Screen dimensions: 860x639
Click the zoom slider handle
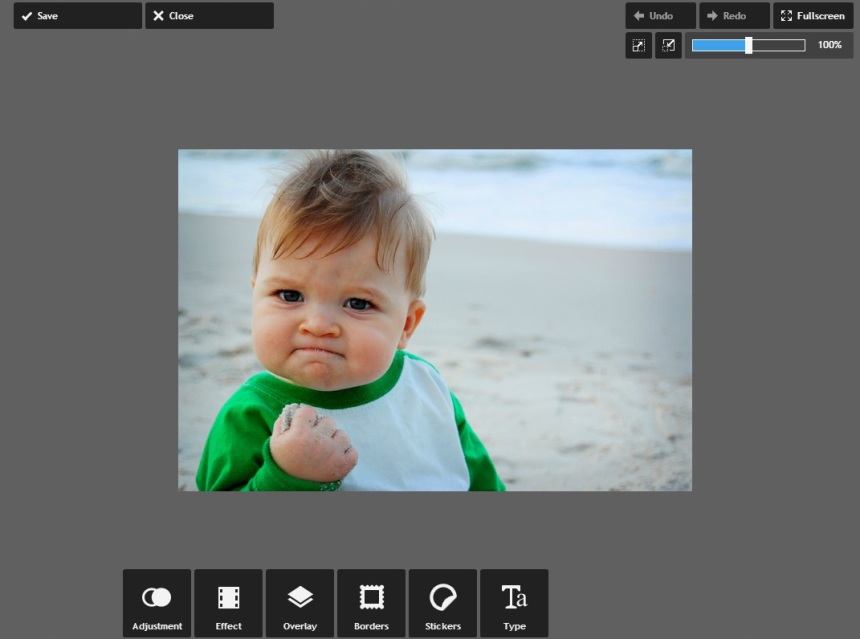tap(749, 45)
